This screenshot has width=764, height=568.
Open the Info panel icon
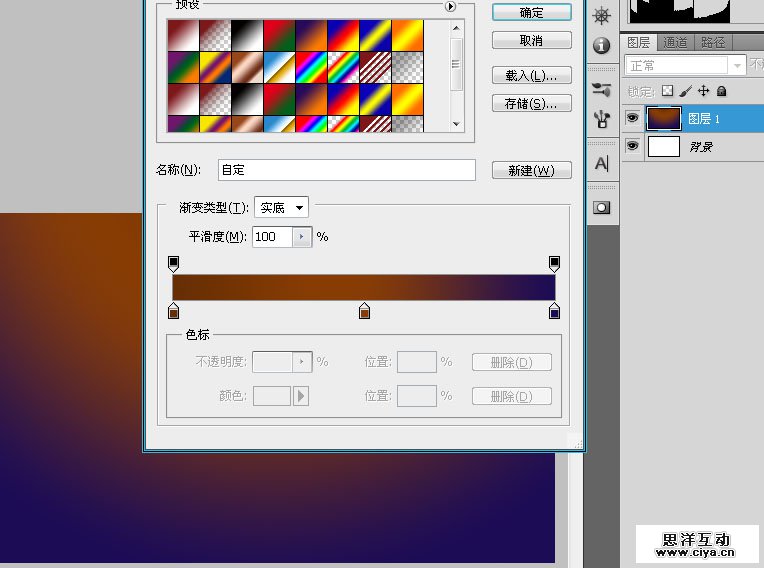(x=601, y=45)
